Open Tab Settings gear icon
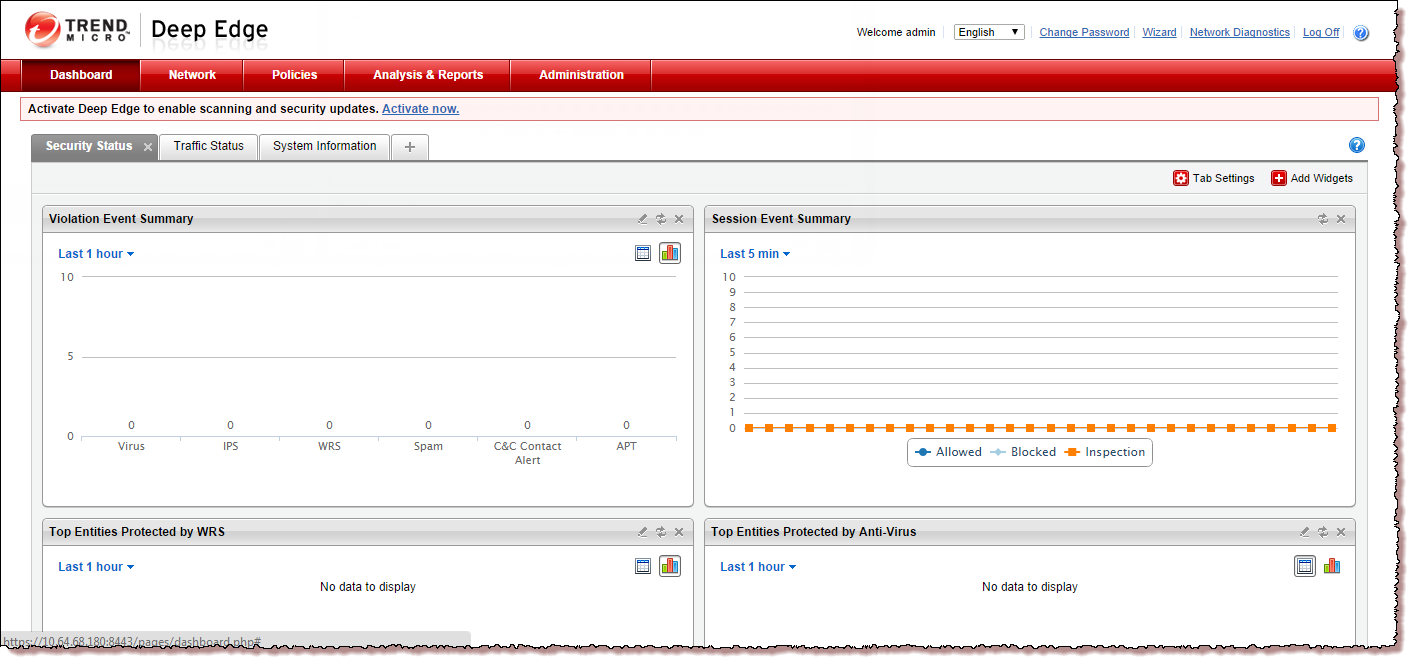The height and width of the screenshot is (667, 1416). point(1181,178)
